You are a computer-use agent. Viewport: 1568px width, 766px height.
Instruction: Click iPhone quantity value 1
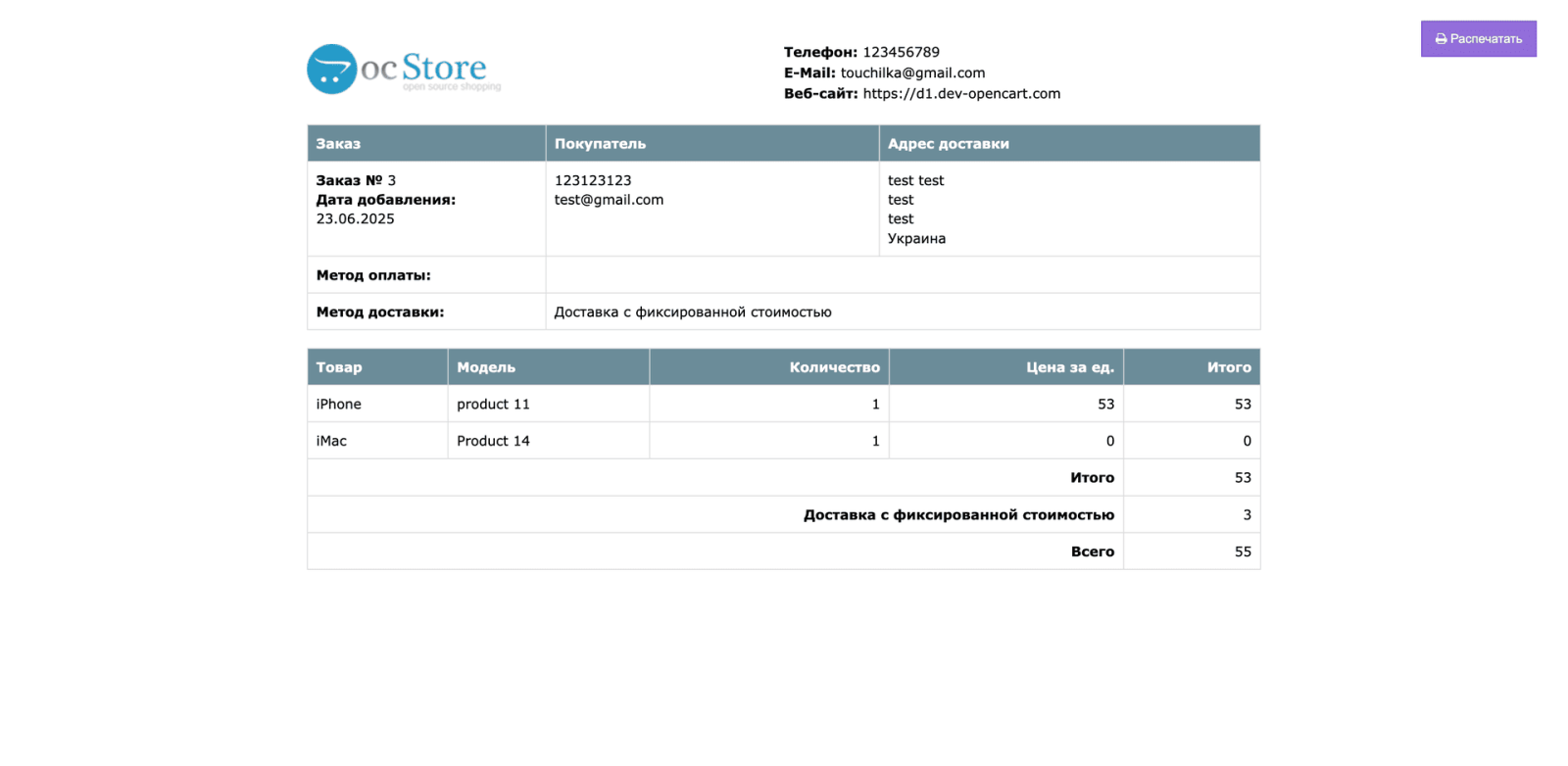click(x=875, y=404)
